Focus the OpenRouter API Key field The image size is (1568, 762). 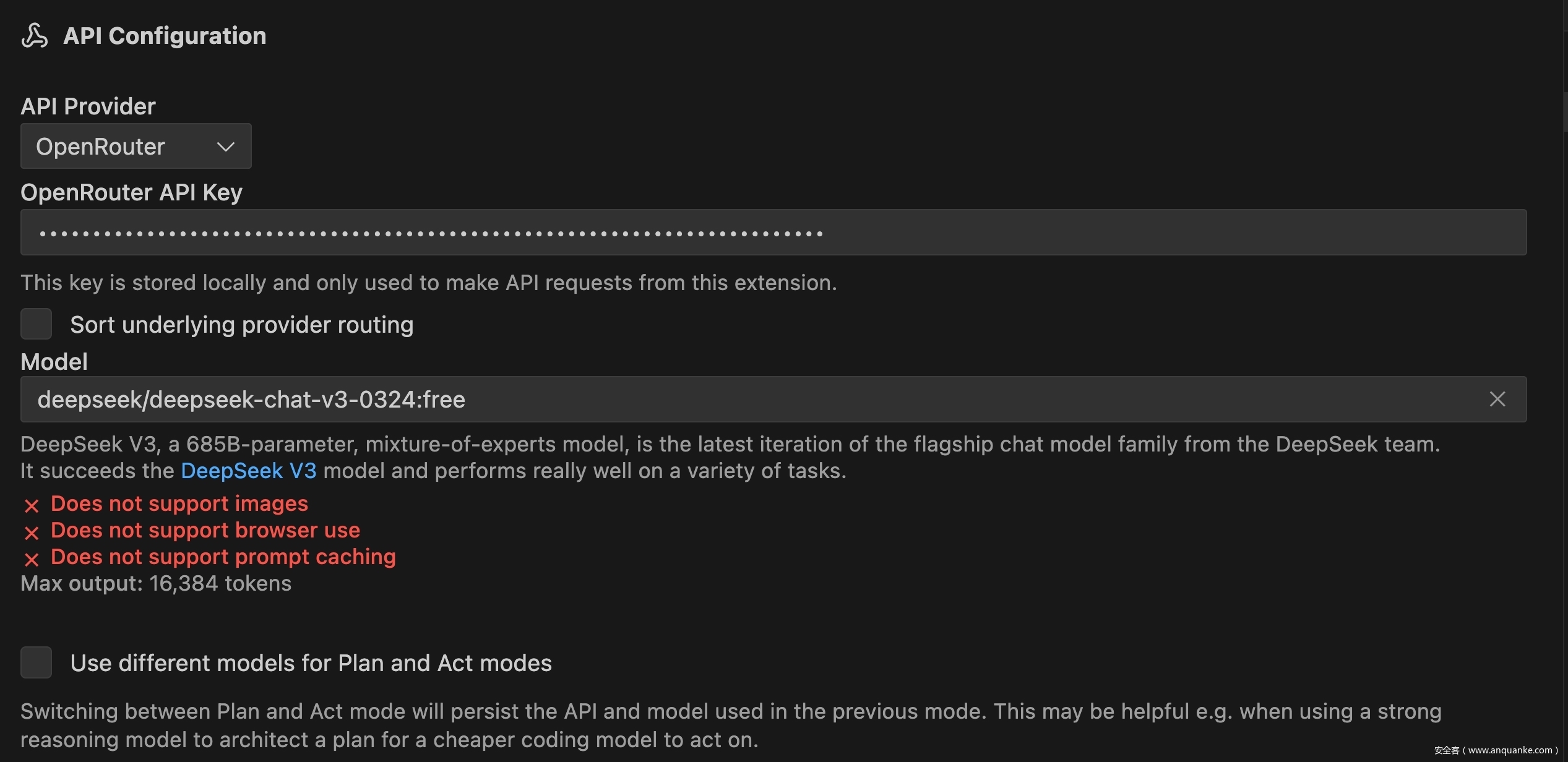[773, 233]
